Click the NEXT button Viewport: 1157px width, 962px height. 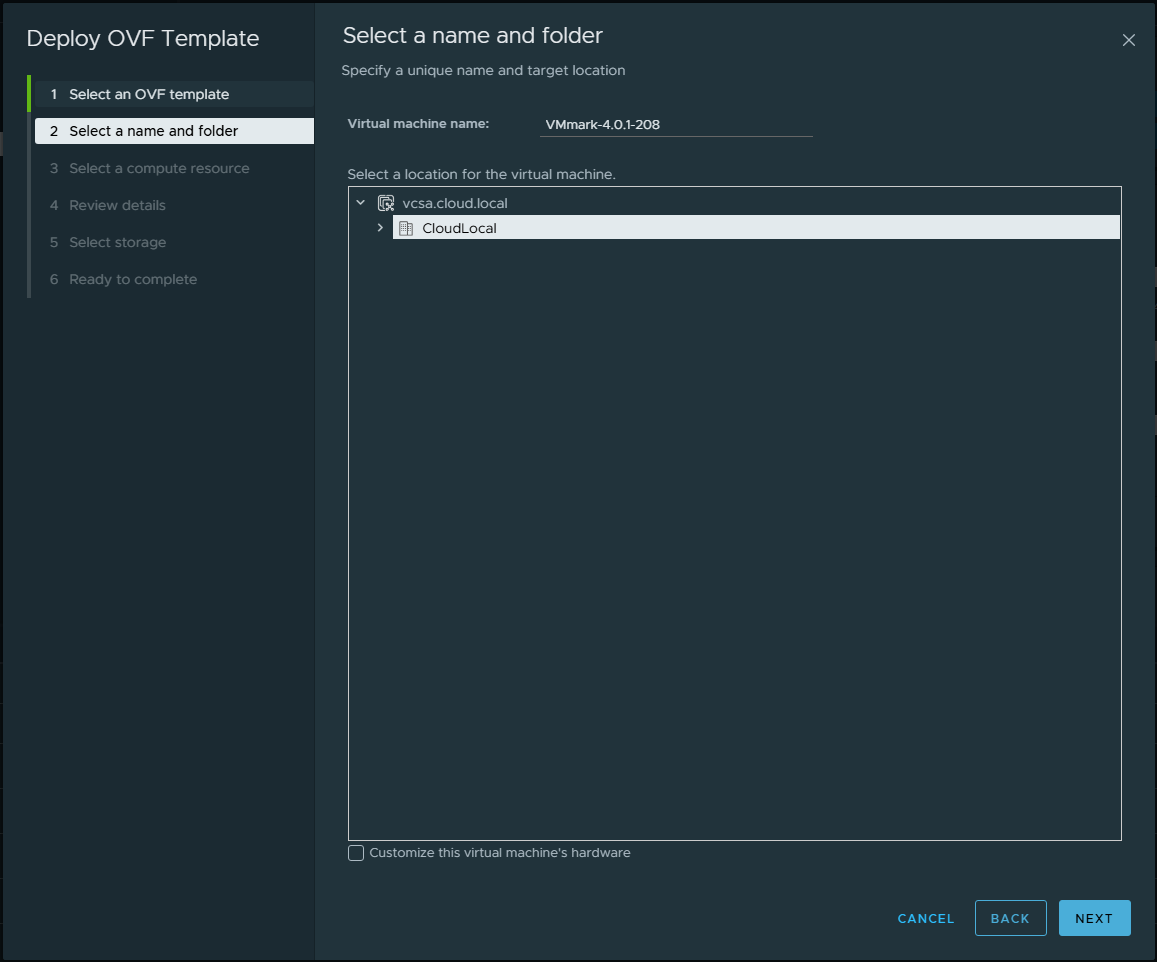(1094, 918)
